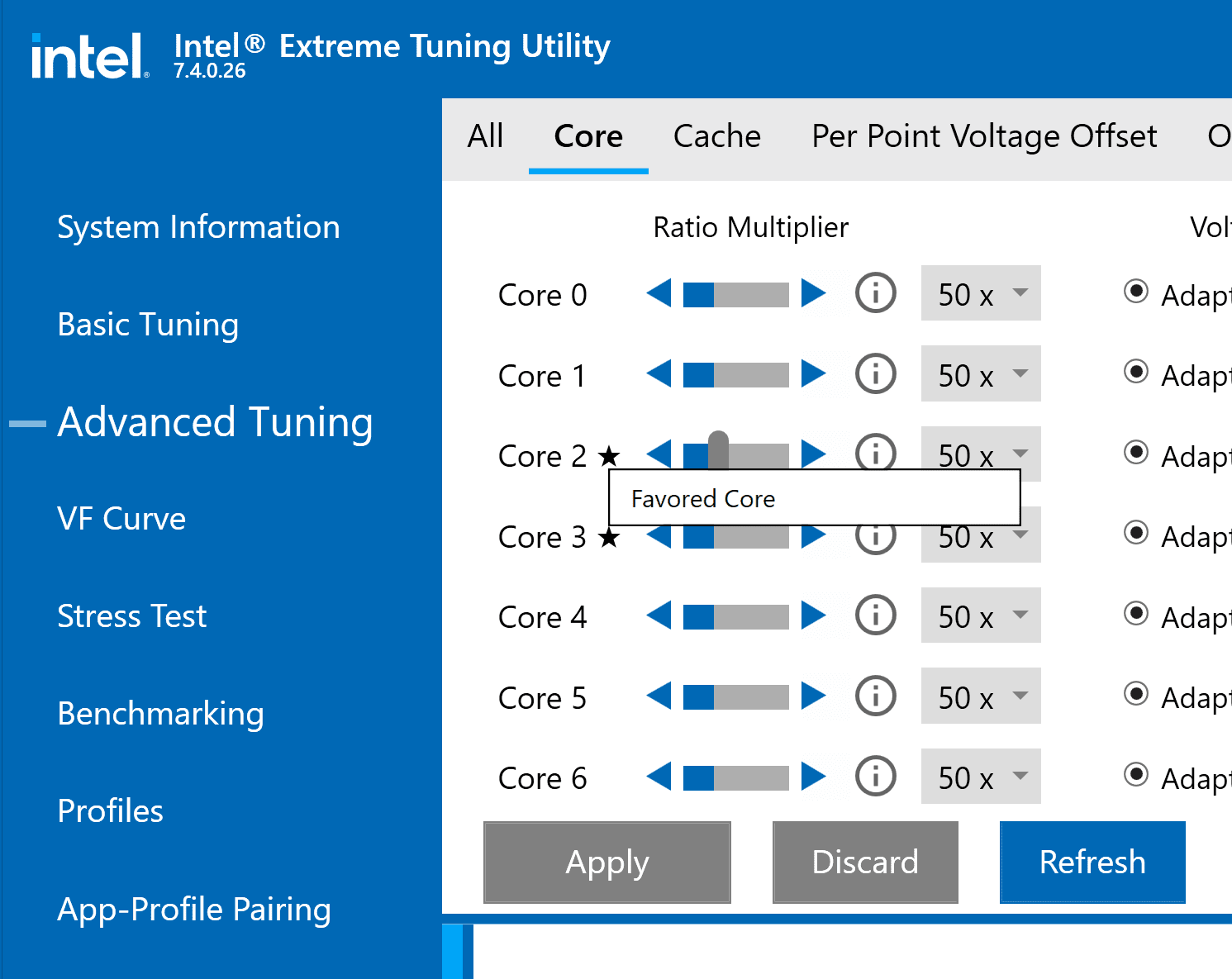Open Profiles in sidebar
The image size is (1232, 979).
tap(110, 811)
